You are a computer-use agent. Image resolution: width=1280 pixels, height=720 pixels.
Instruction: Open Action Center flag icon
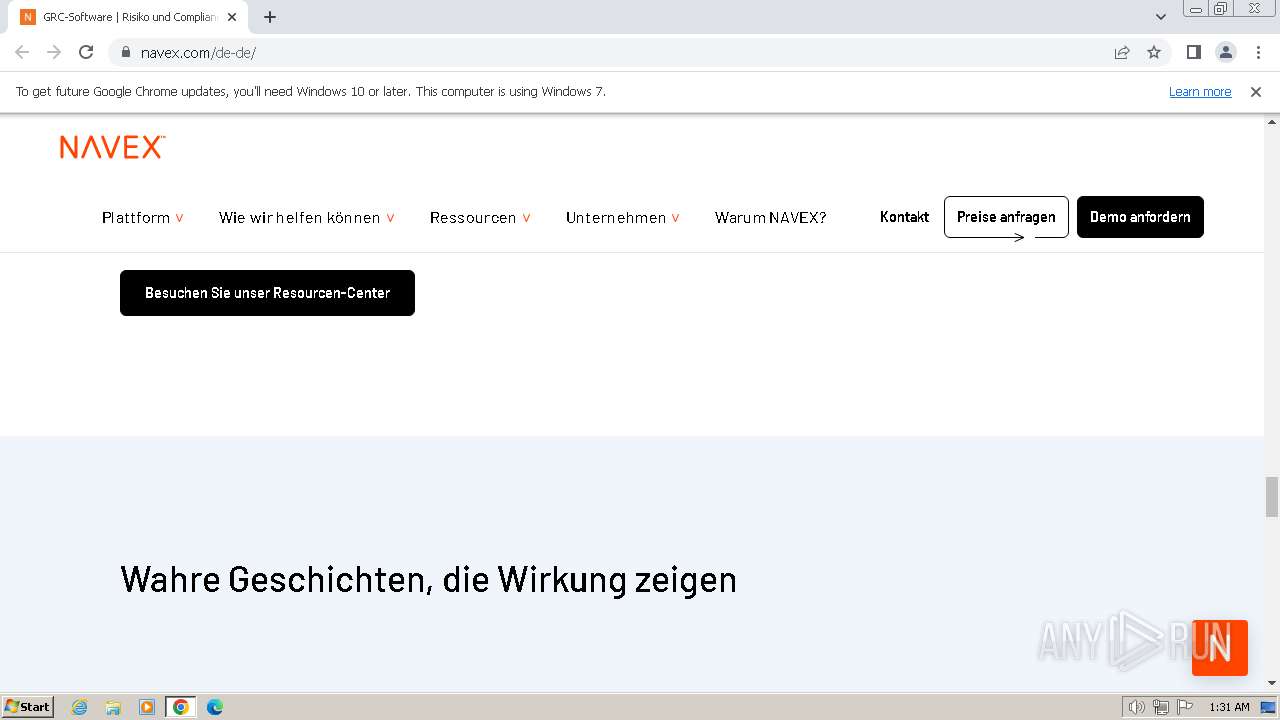(1185, 707)
